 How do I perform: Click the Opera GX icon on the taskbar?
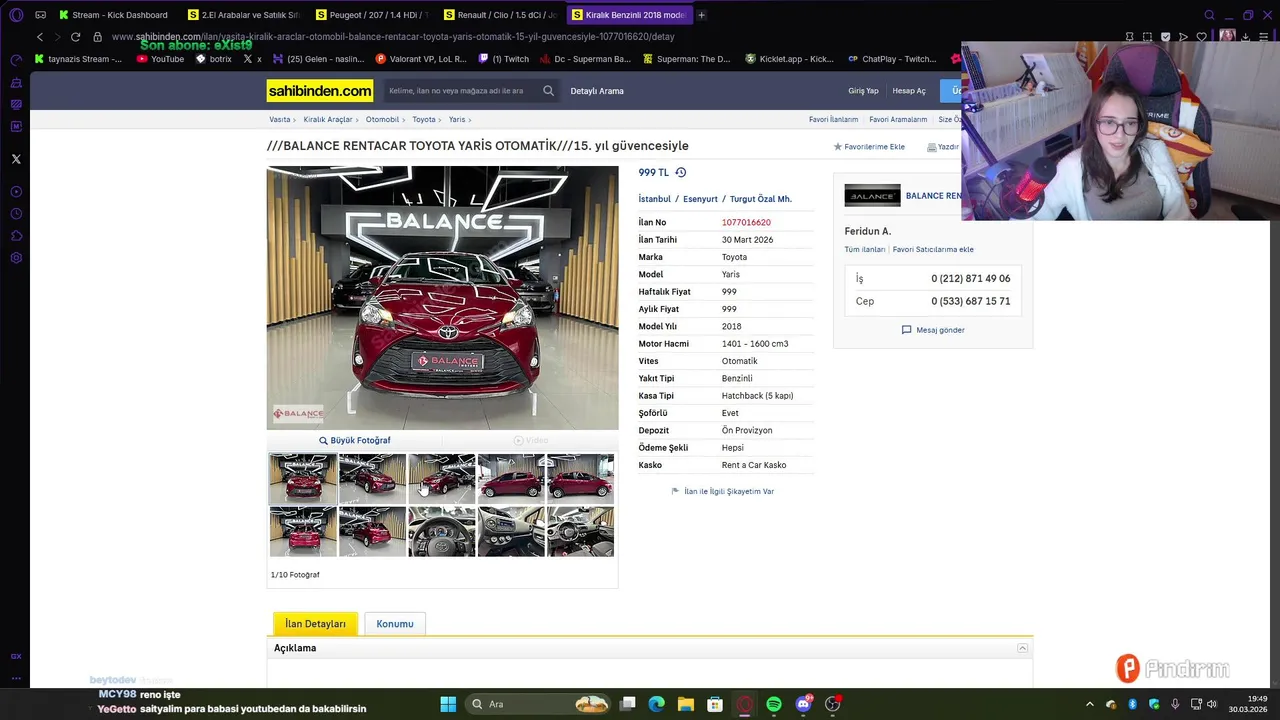point(744,704)
